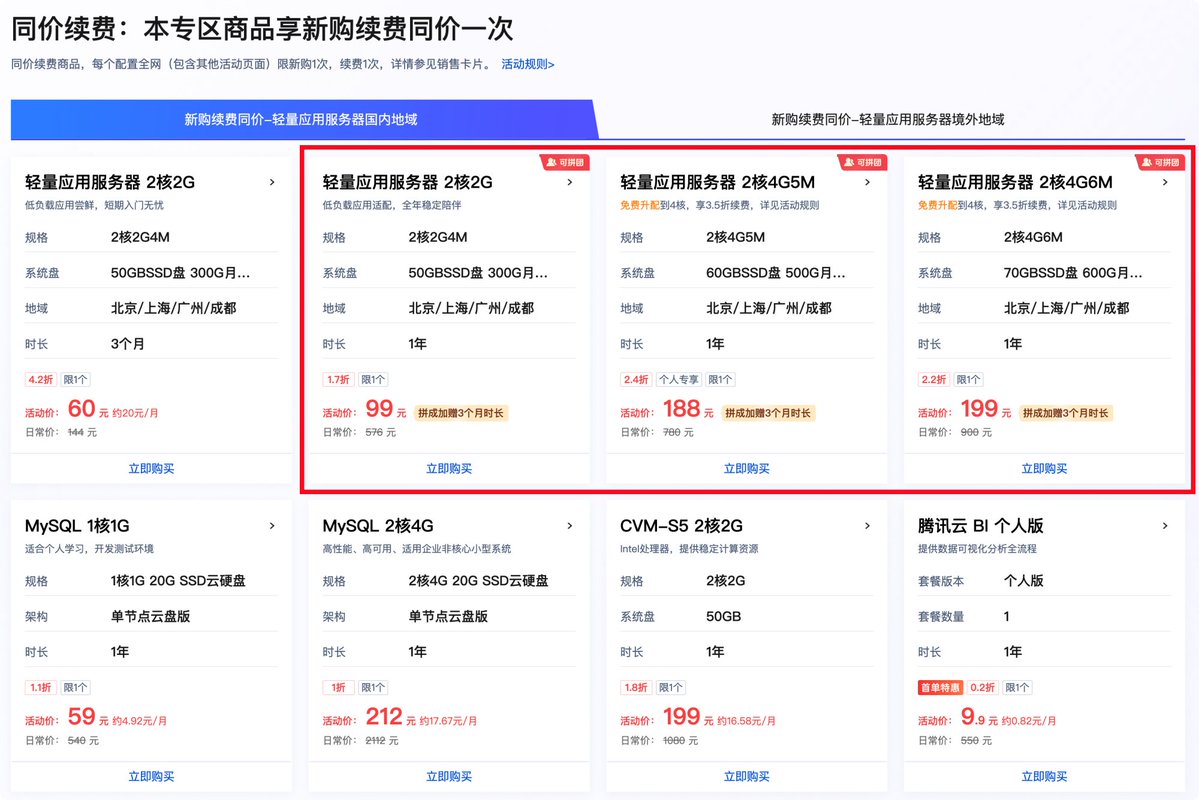Click the 4.2折 discount tag

coord(41,379)
